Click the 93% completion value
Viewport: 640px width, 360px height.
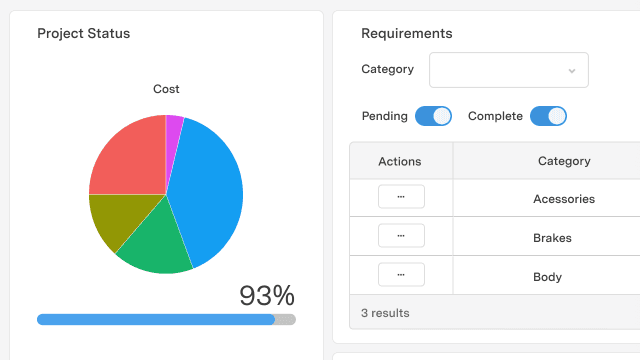point(267,296)
